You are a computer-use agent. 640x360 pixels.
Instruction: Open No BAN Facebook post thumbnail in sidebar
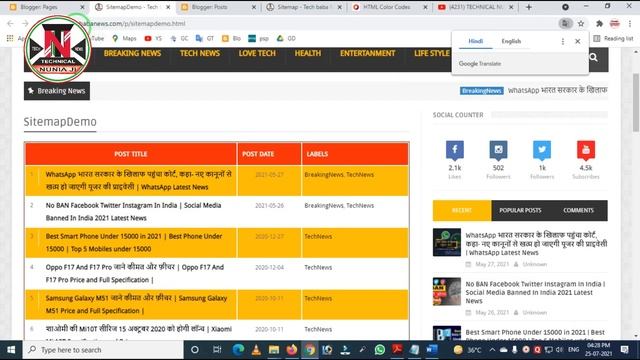[x=447, y=291]
